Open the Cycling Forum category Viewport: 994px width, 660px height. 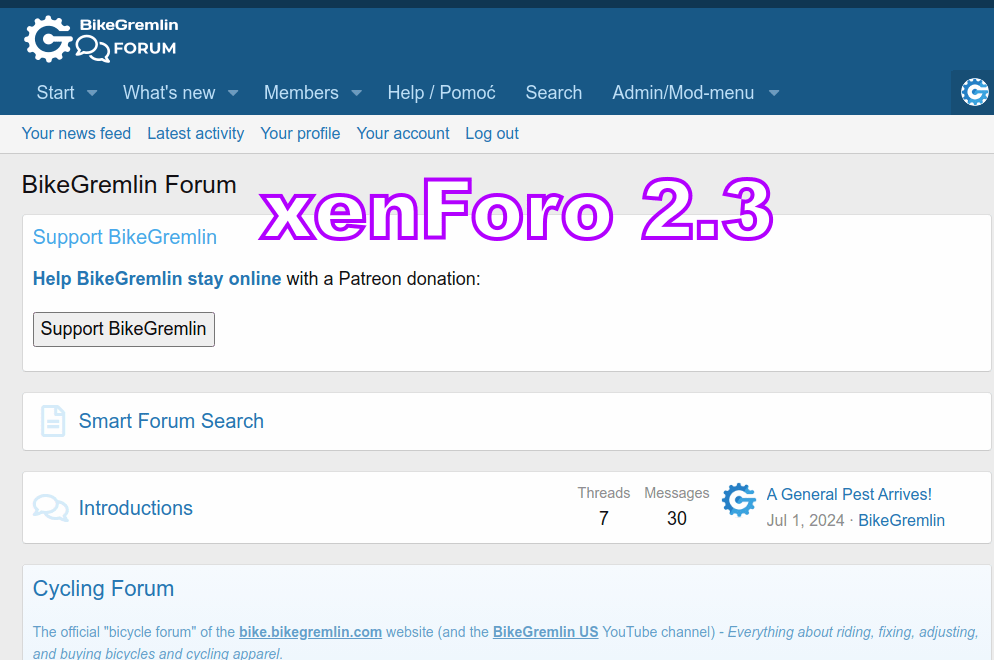[103, 588]
